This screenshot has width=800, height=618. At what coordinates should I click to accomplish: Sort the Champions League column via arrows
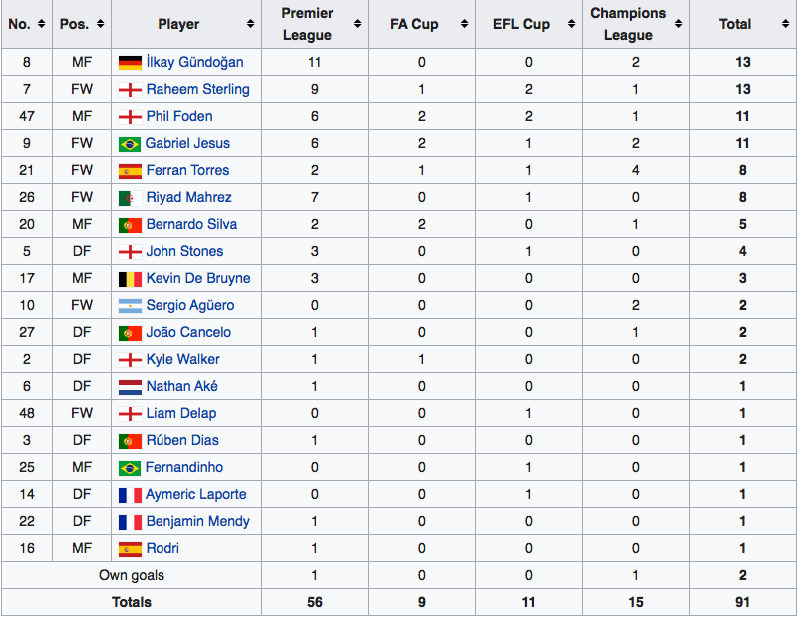point(679,24)
